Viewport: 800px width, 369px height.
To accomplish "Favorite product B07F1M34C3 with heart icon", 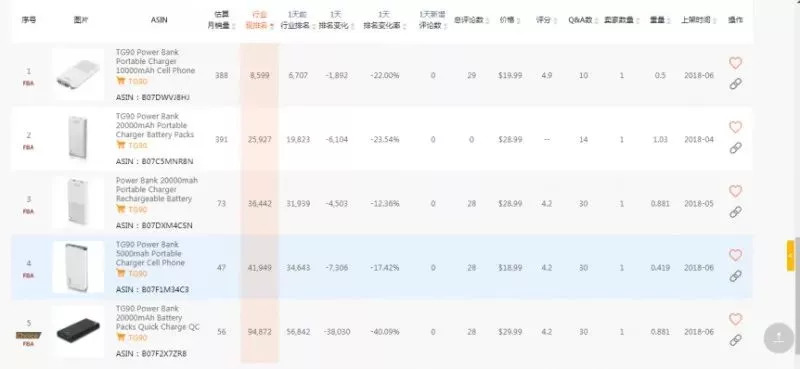I will click(x=735, y=255).
